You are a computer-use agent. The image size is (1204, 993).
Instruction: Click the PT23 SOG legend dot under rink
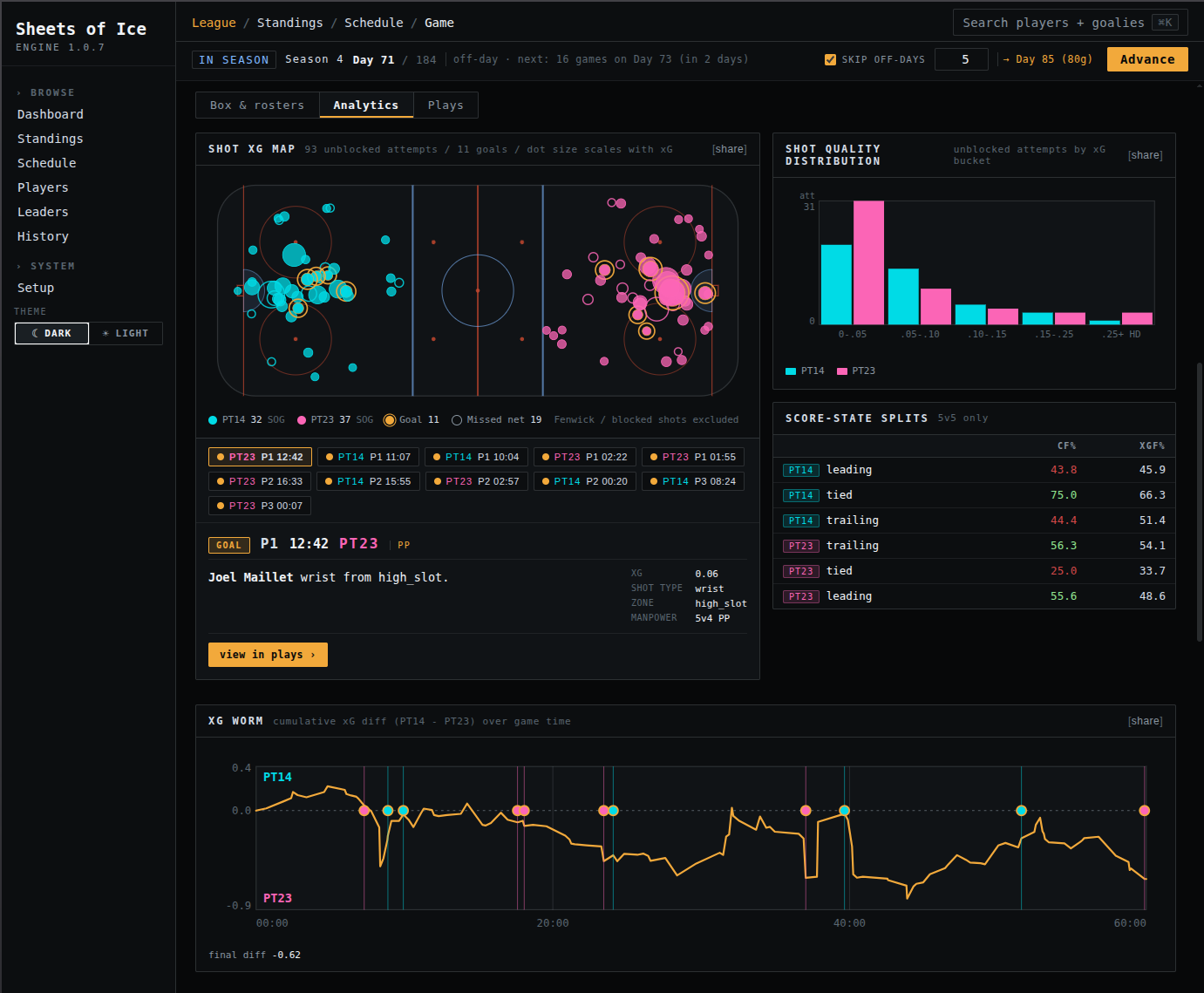point(302,420)
